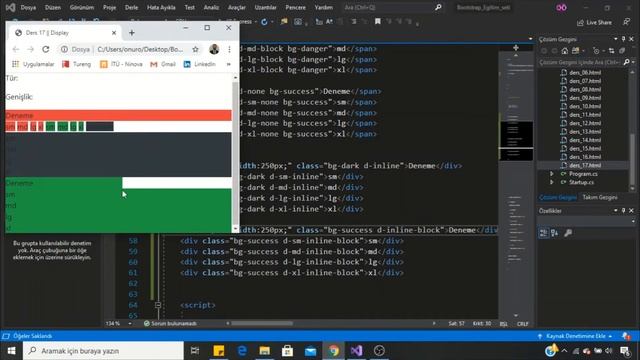Open the Düzen menu
Screen dimensions: 640x360
point(53,7)
